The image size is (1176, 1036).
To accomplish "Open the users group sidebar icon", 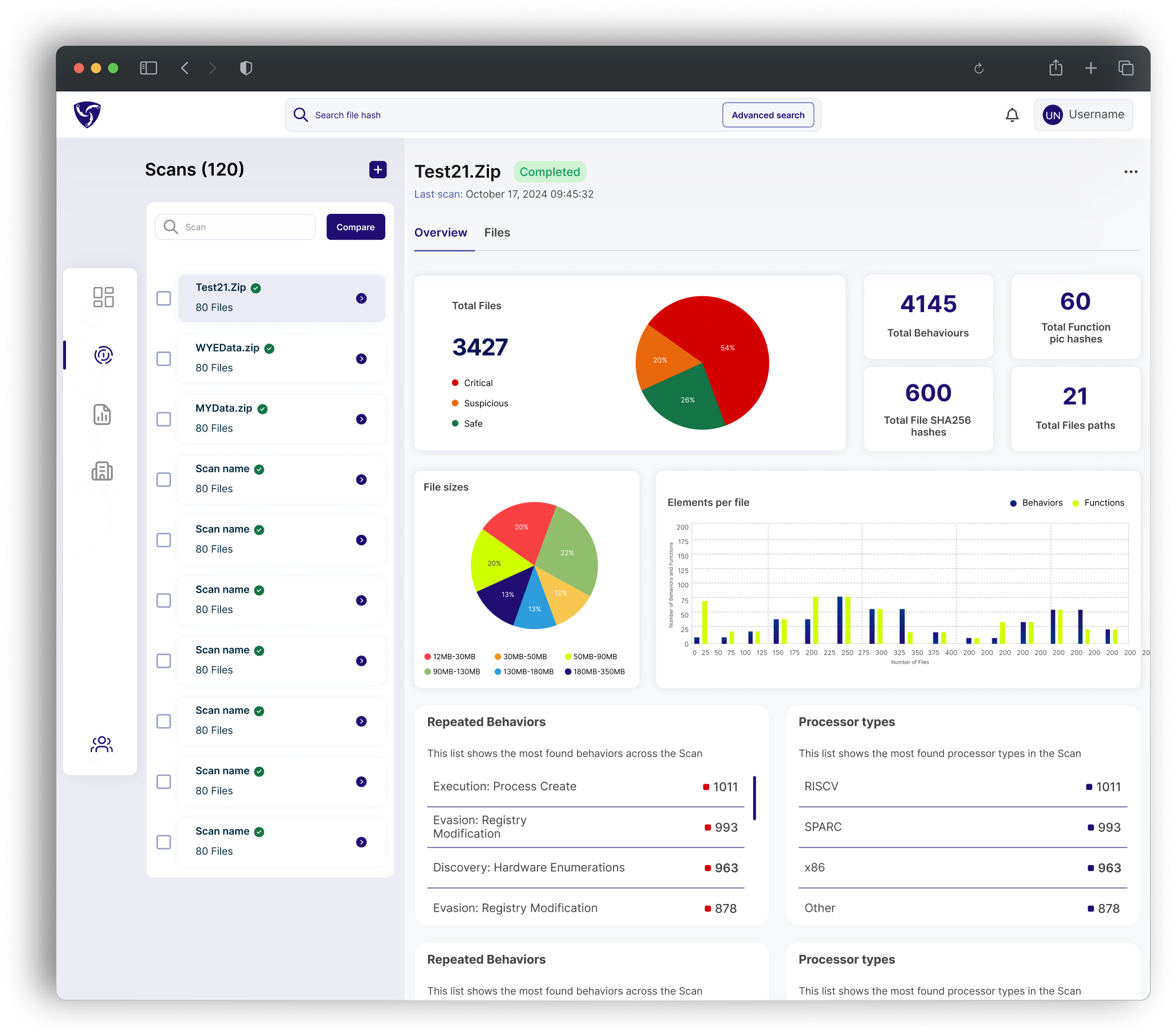I will 102,744.
